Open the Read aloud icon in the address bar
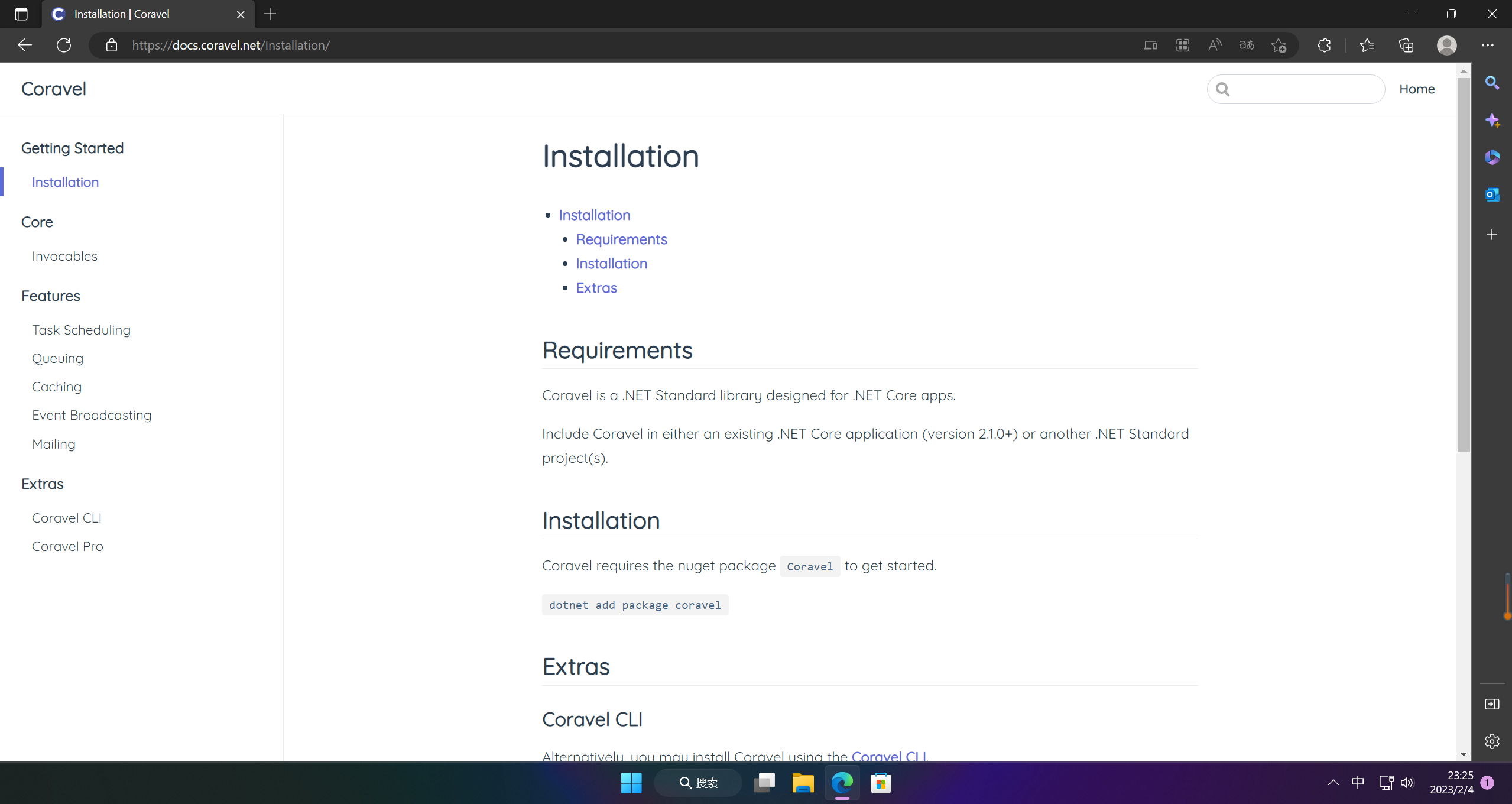1512x804 pixels. (x=1214, y=45)
